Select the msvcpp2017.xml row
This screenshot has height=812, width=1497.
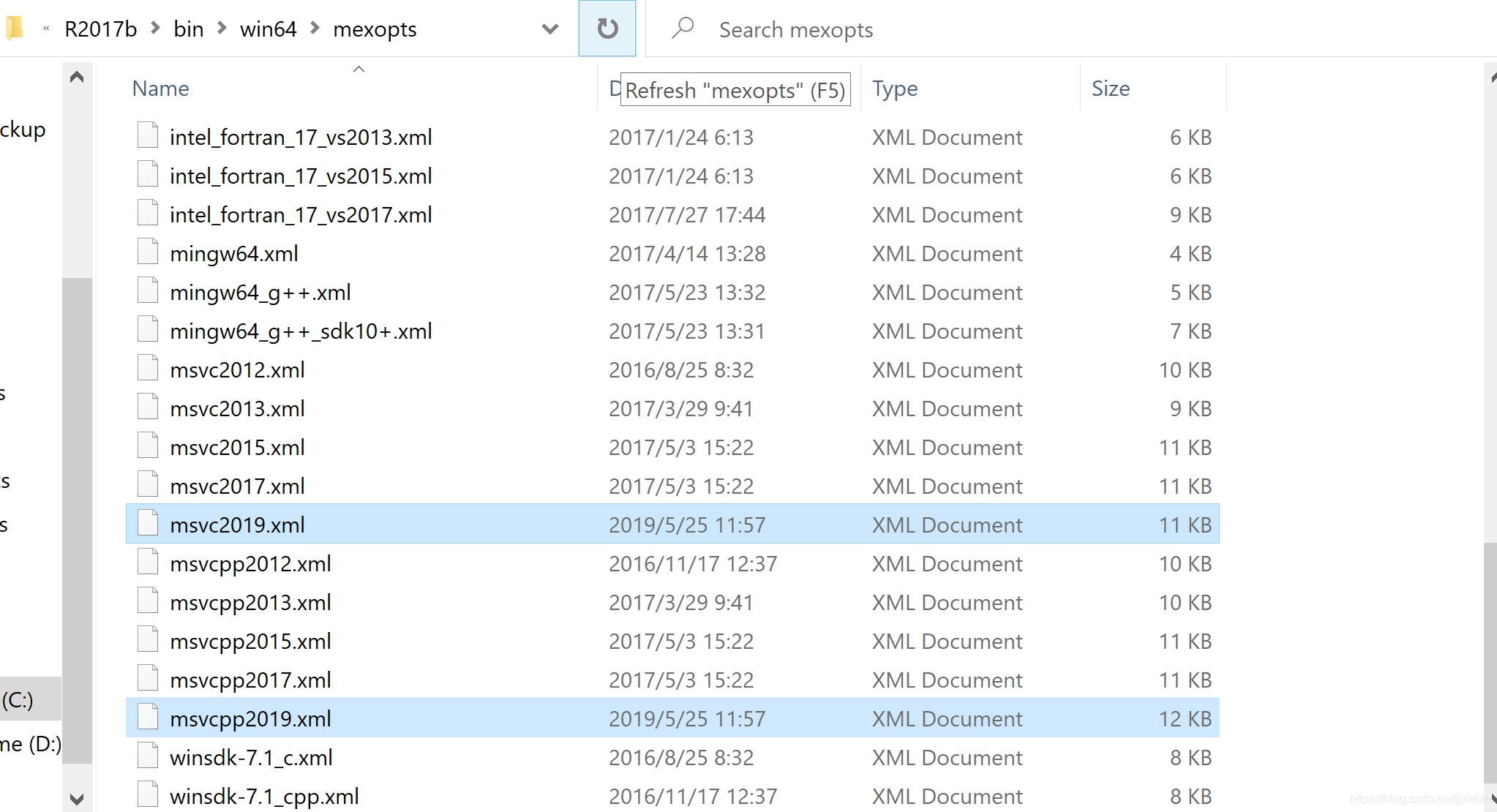coord(250,679)
